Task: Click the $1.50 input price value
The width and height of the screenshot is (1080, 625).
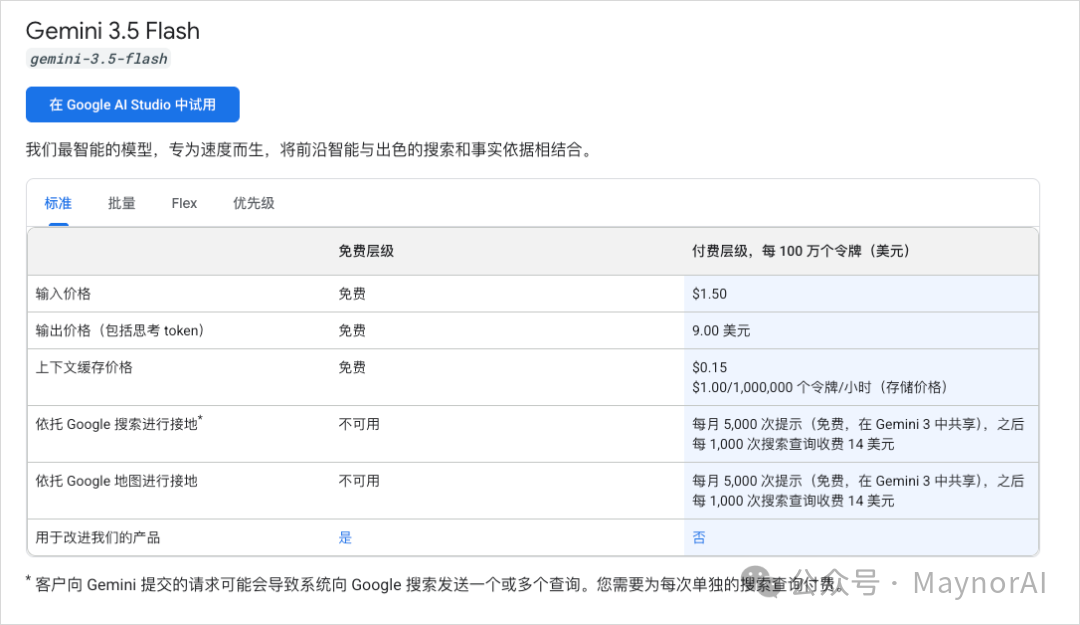Action: (709, 294)
